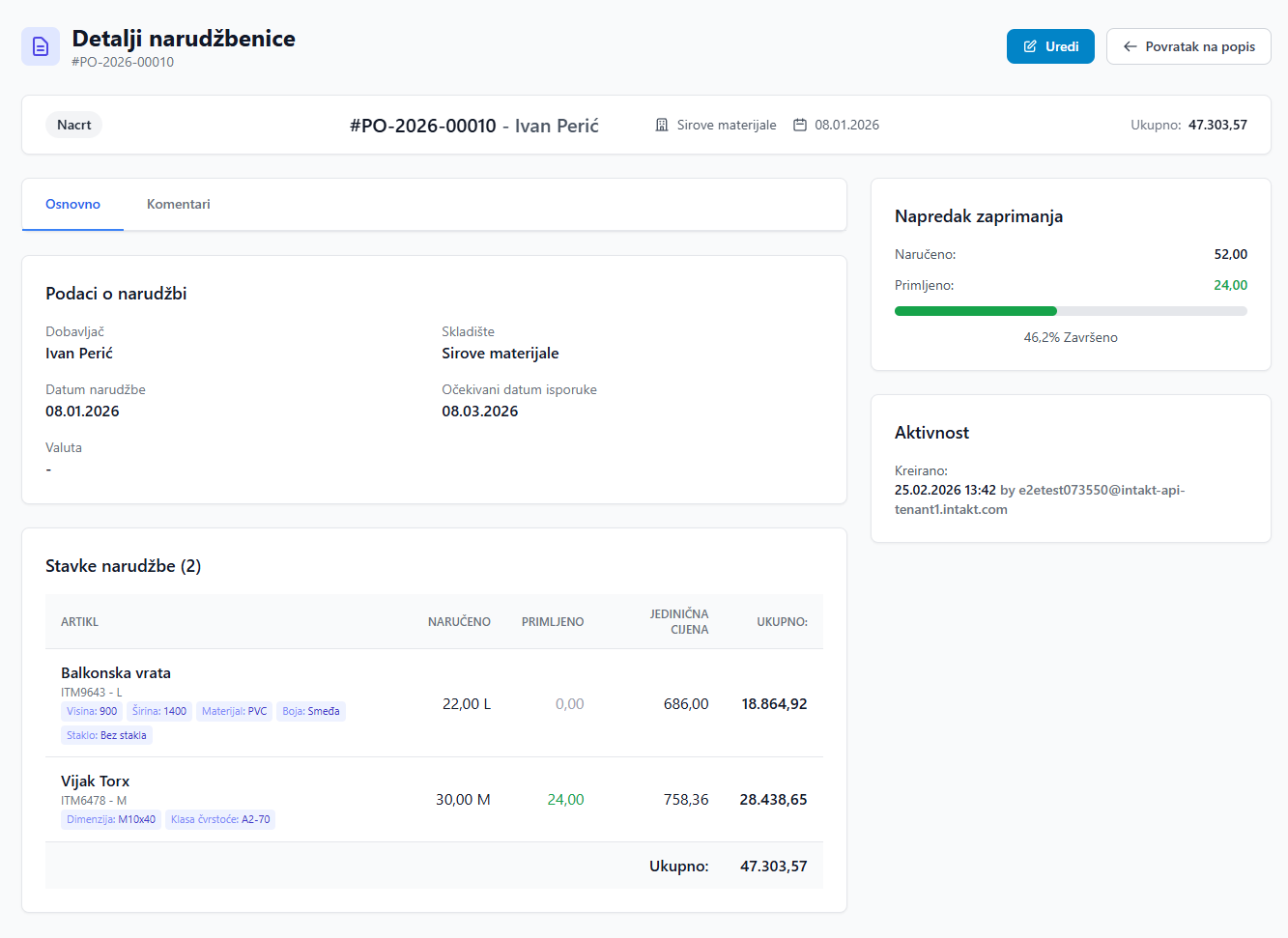Viewport: 1288px width, 938px height.
Task: Open the Uredi edit button
Action: pyautogui.click(x=1050, y=46)
